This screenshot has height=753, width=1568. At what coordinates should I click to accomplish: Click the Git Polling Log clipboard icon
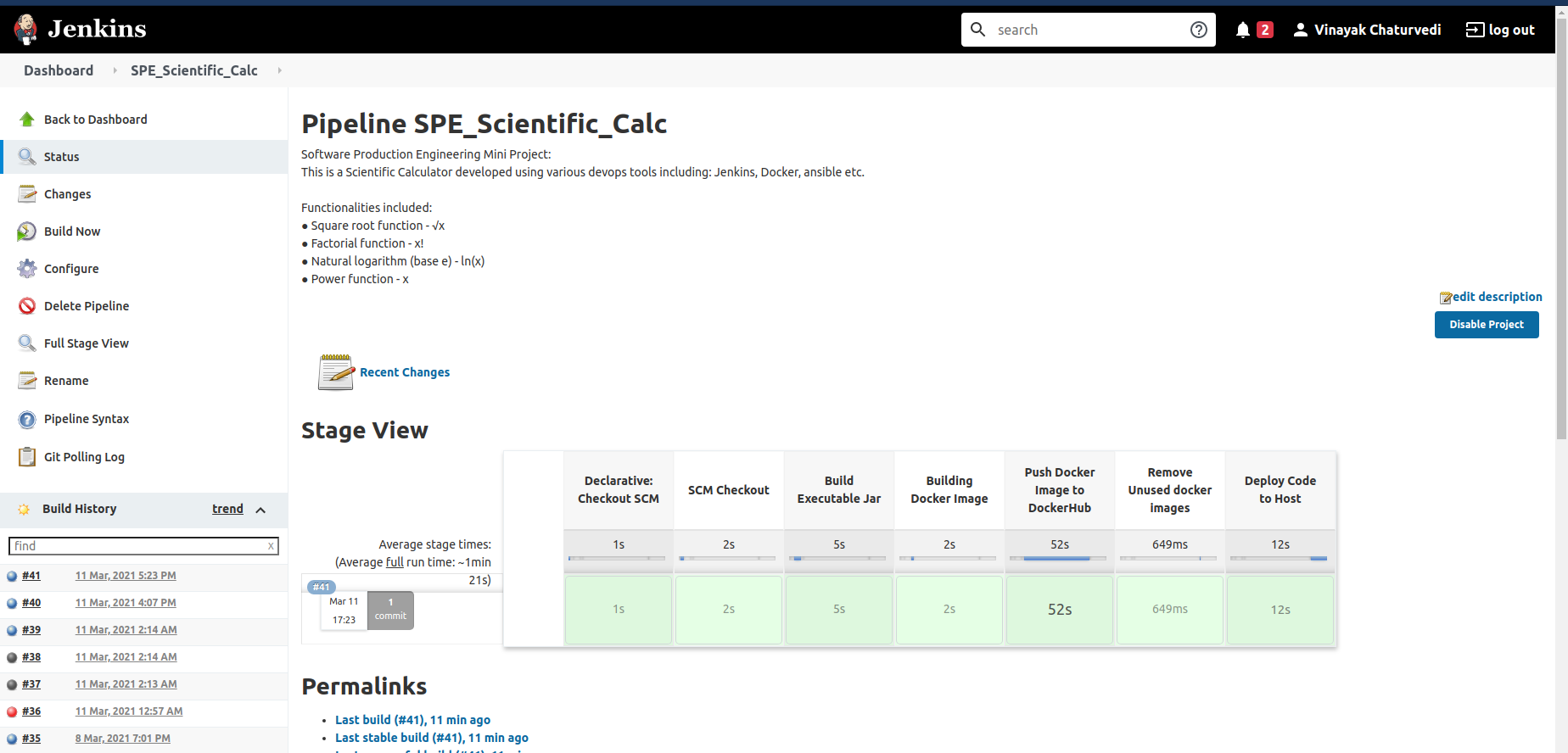click(27, 457)
